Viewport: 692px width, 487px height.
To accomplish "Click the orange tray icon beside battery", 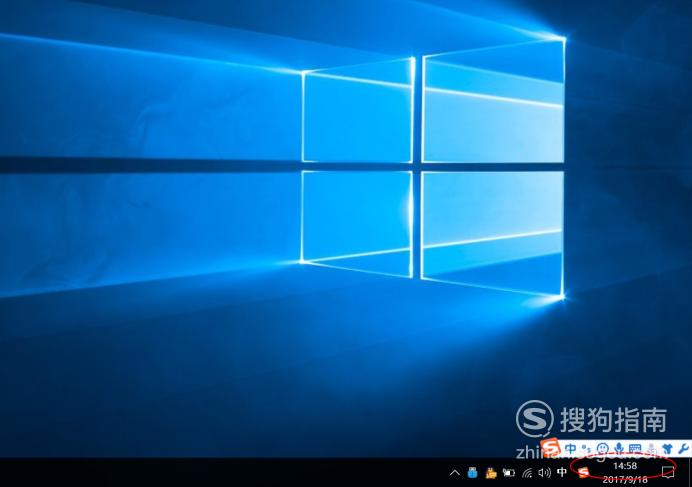I will click(491, 473).
